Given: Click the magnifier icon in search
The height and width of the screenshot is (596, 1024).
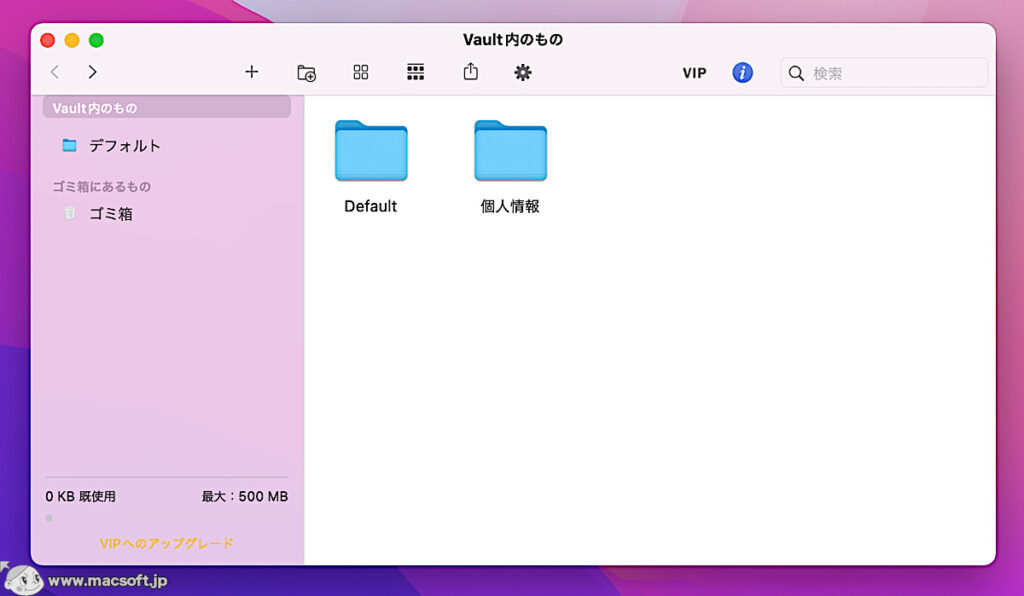Looking at the screenshot, I should pos(796,73).
